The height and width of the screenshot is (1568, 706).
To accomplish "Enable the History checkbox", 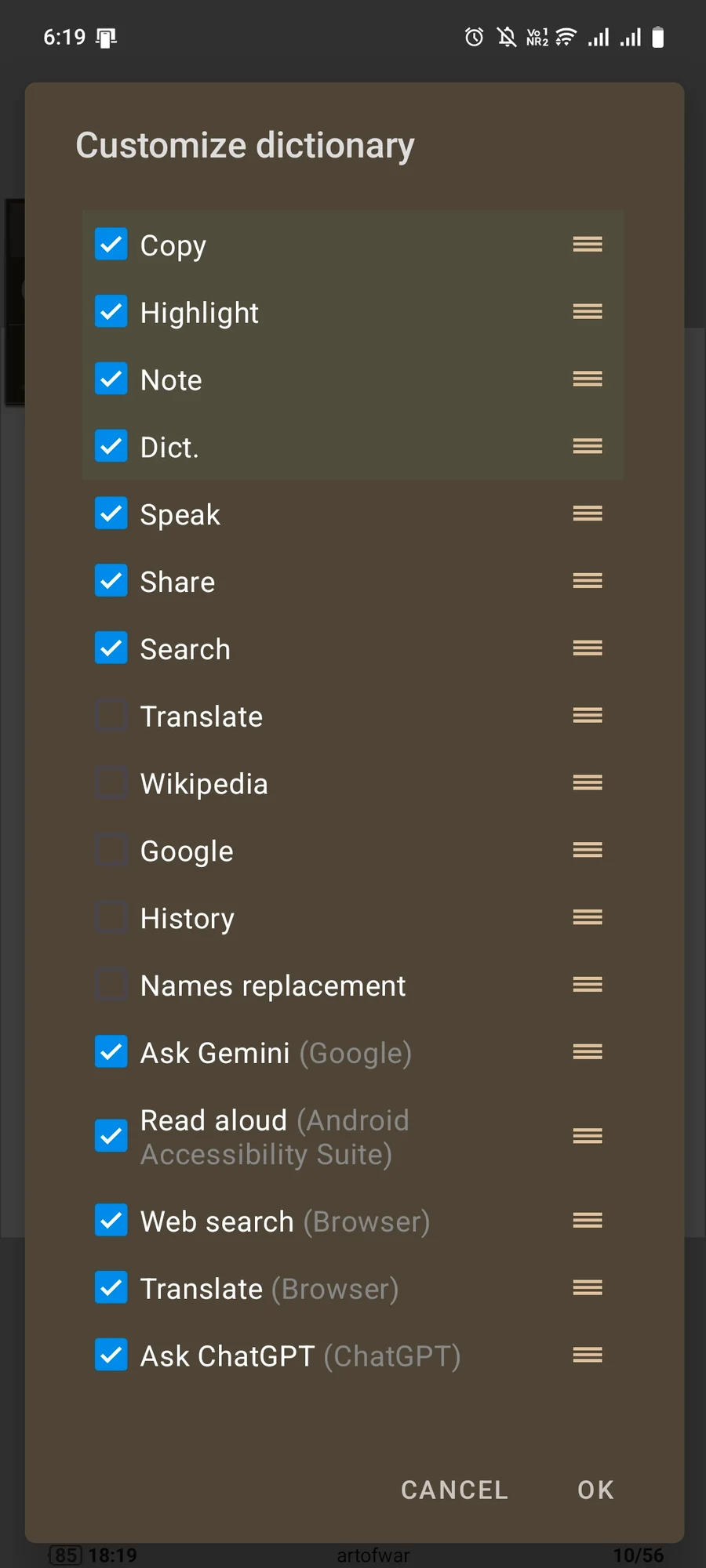I will (111, 917).
